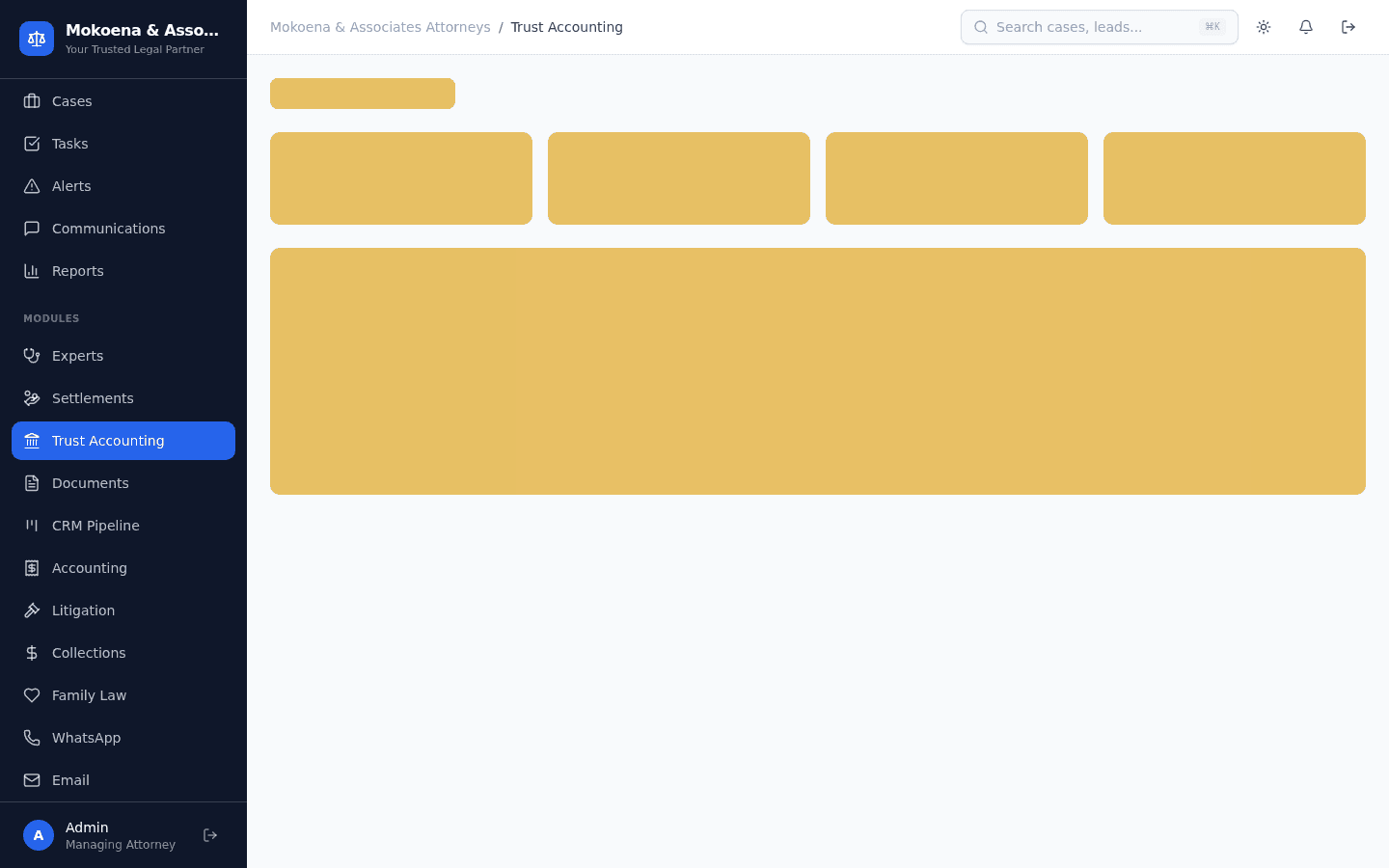
Task: Click the Search cases, leads field
Action: tap(1100, 27)
